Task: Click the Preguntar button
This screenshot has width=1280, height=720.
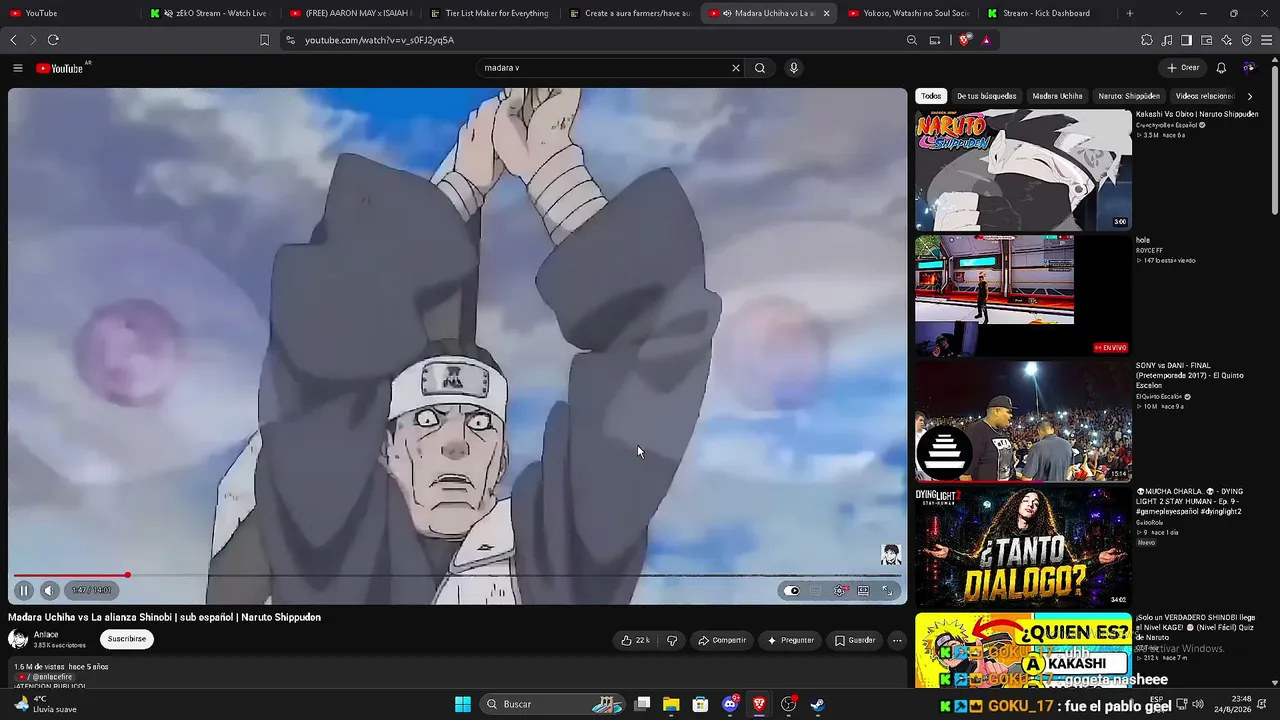Action: [x=790, y=640]
